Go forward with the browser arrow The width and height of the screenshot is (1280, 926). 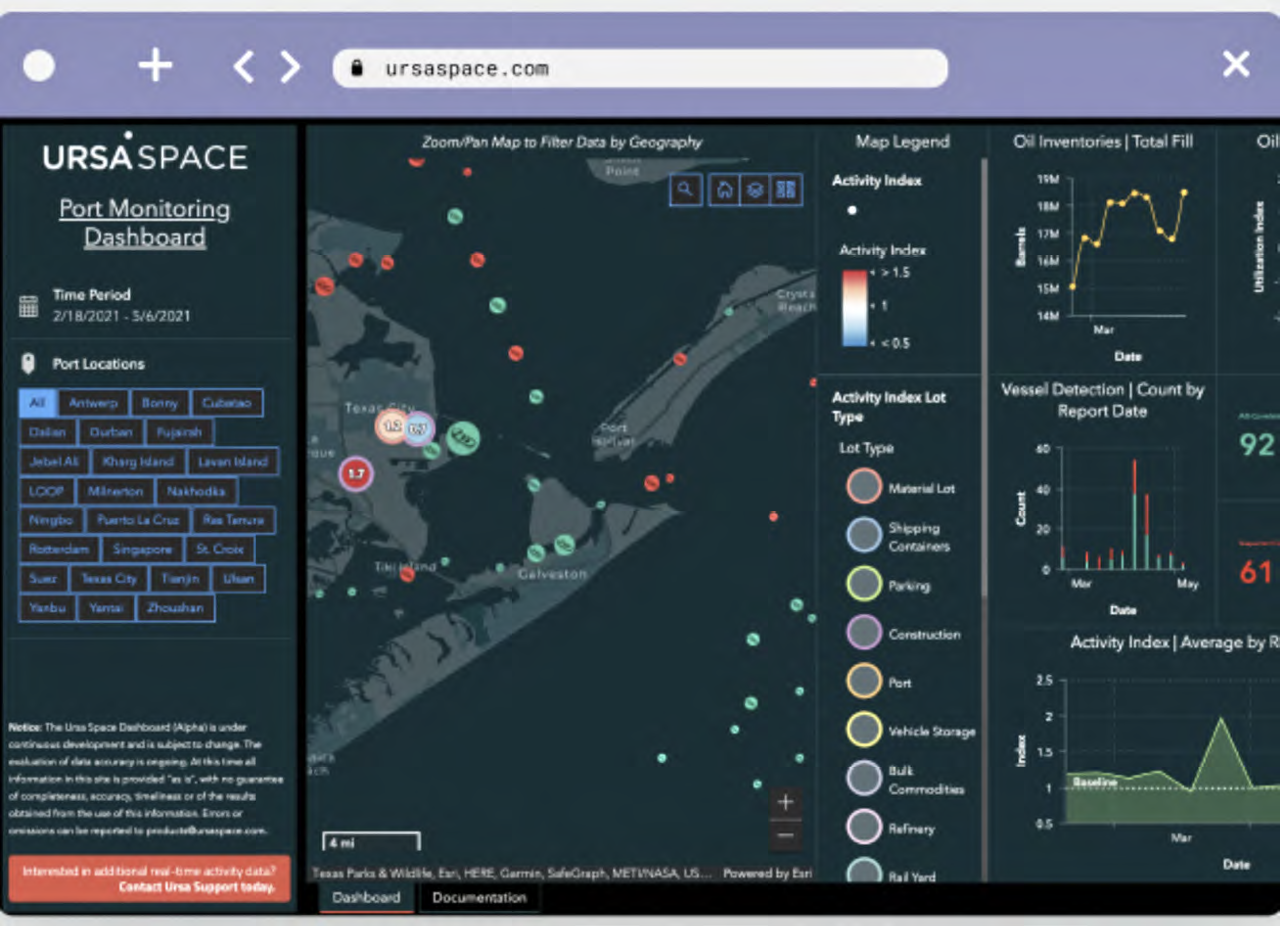tap(290, 67)
